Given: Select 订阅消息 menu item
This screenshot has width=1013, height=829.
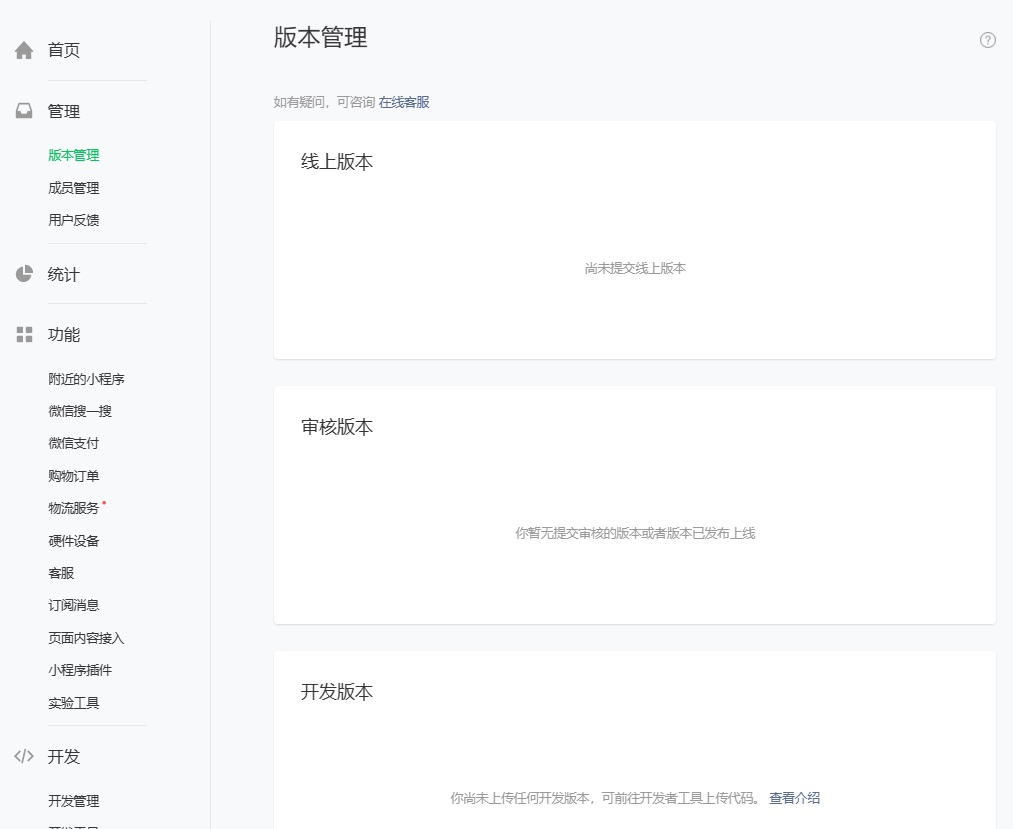Looking at the screenshot, I should (74, 605).
